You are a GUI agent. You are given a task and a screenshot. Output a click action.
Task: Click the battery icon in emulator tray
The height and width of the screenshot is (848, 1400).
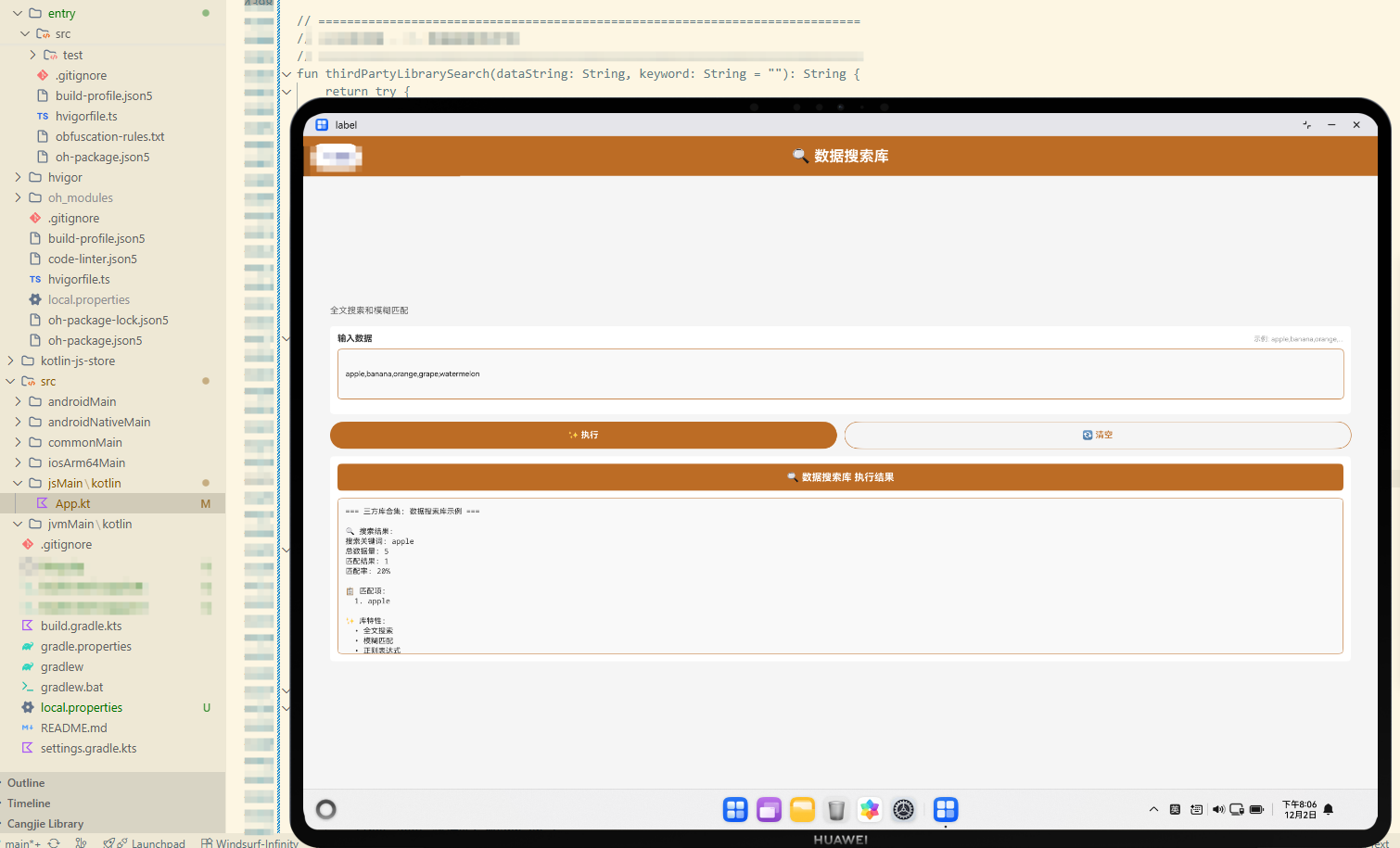click(x=1256, y=809)
